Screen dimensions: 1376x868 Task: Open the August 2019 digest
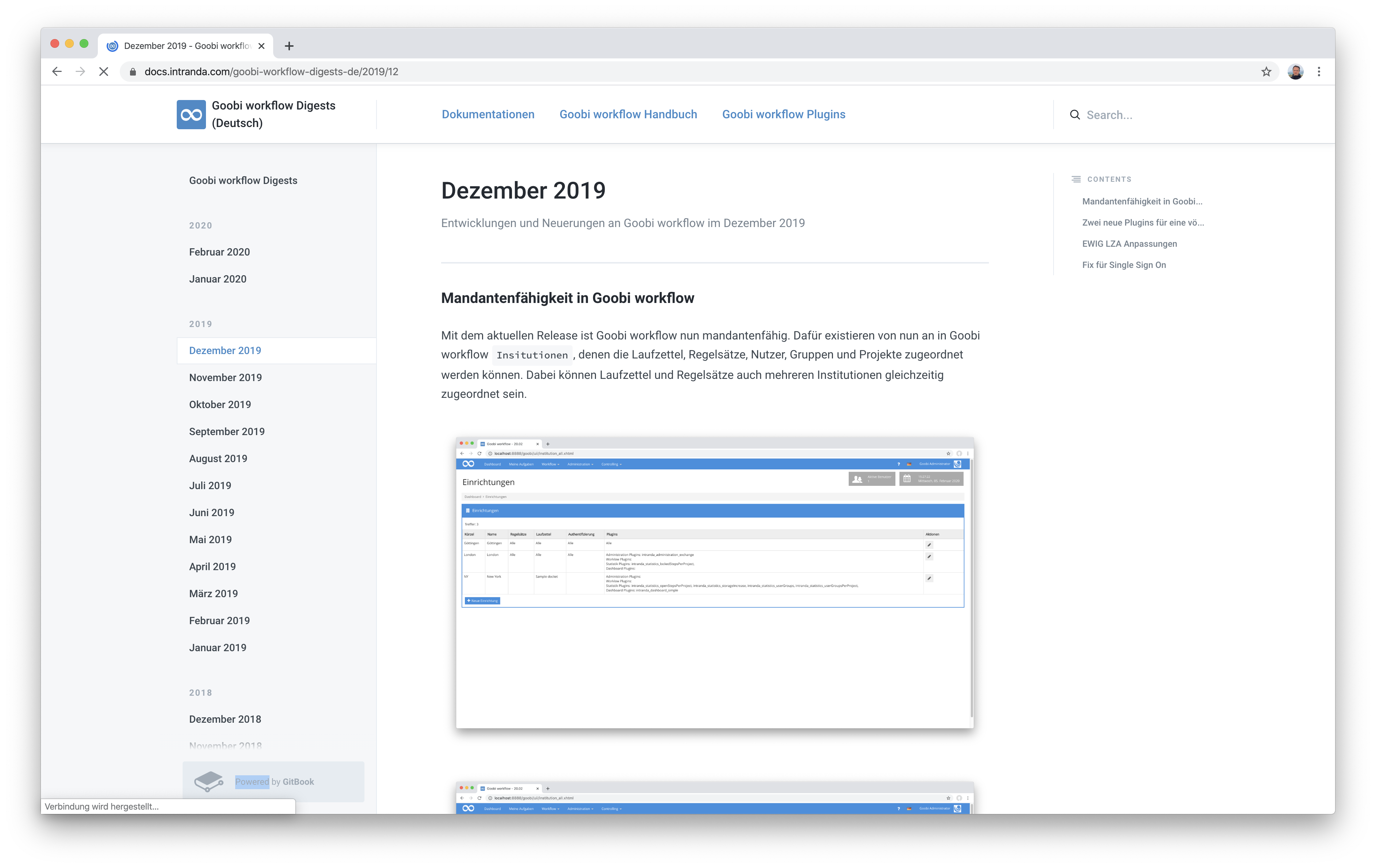[218, 458]
